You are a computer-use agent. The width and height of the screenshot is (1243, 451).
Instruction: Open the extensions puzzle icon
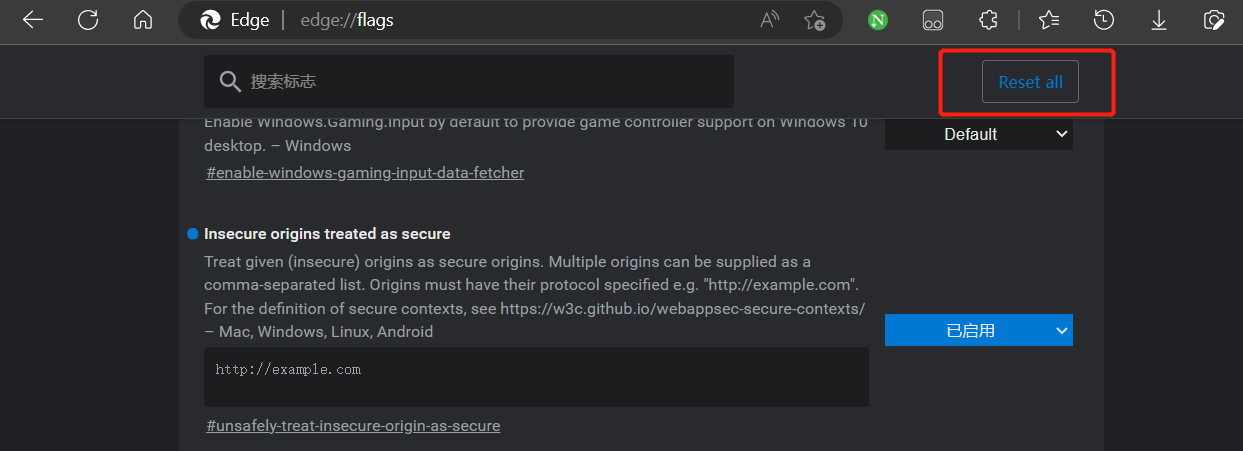tap(988, 20)
